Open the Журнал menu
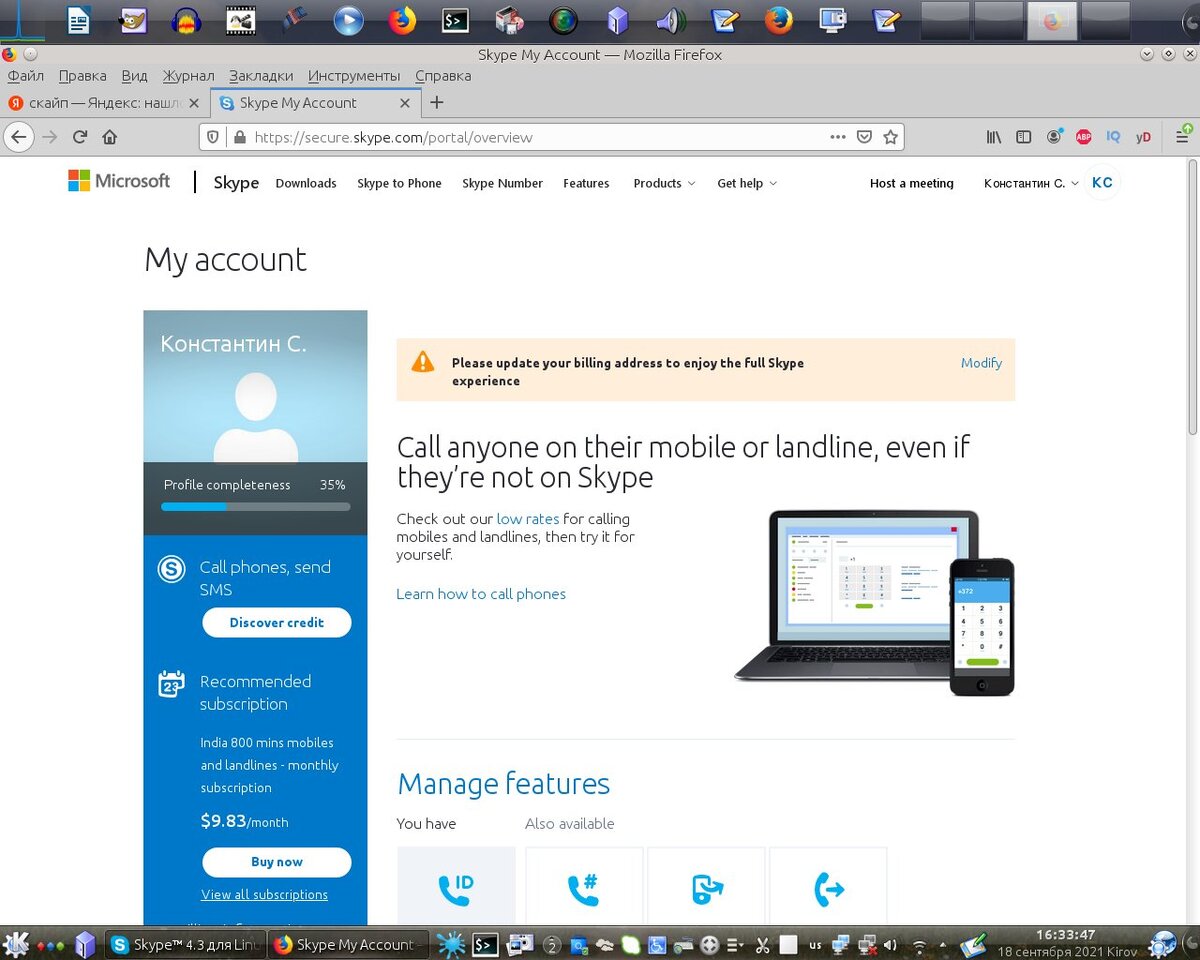This screenshot has width=1200, height=960. (189, 75)
